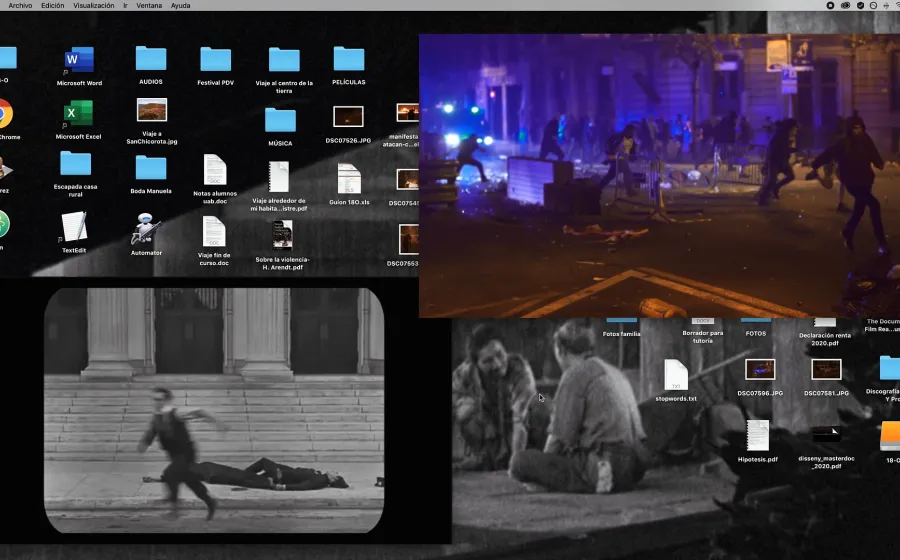
Task: Select the DSC07596.JPG image file
Action: (760, 370)
